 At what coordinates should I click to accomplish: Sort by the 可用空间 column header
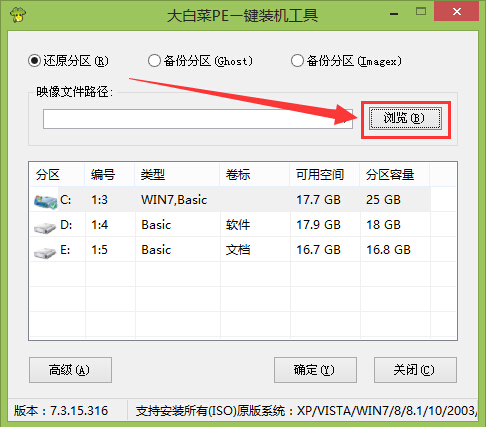click(325, 175)
